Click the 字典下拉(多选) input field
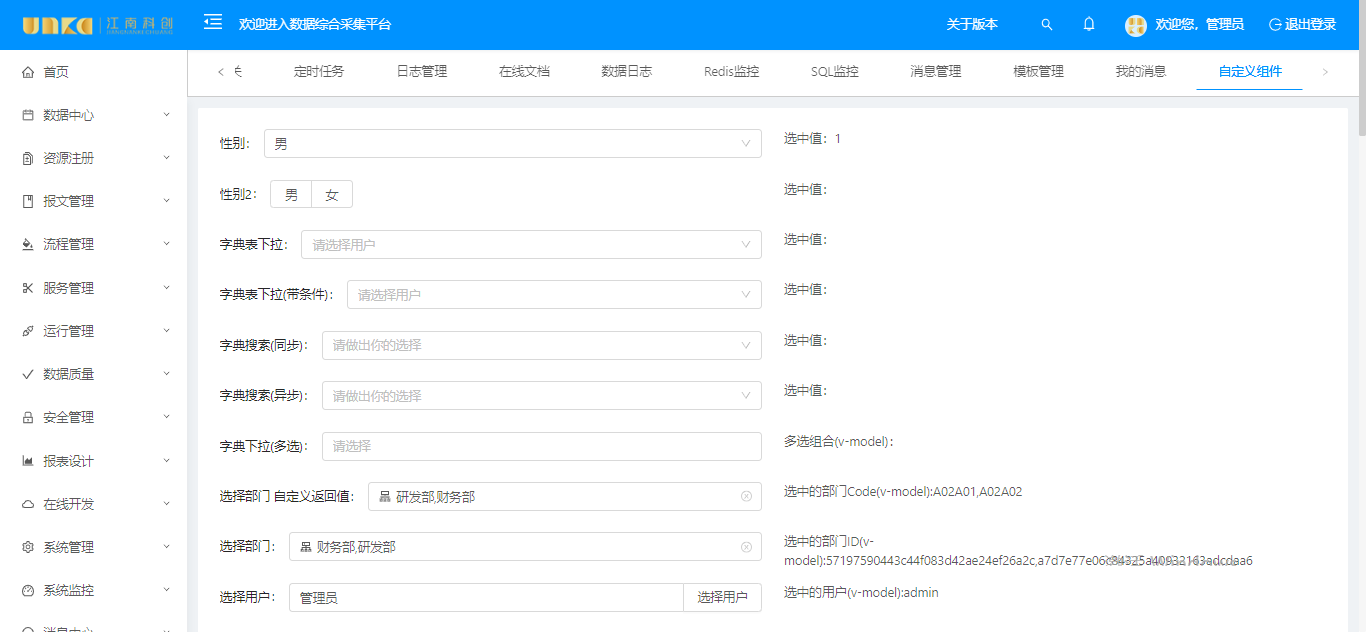Viewport: 1366px width, 632px height. pyautogui.click(x=541, y=446)
